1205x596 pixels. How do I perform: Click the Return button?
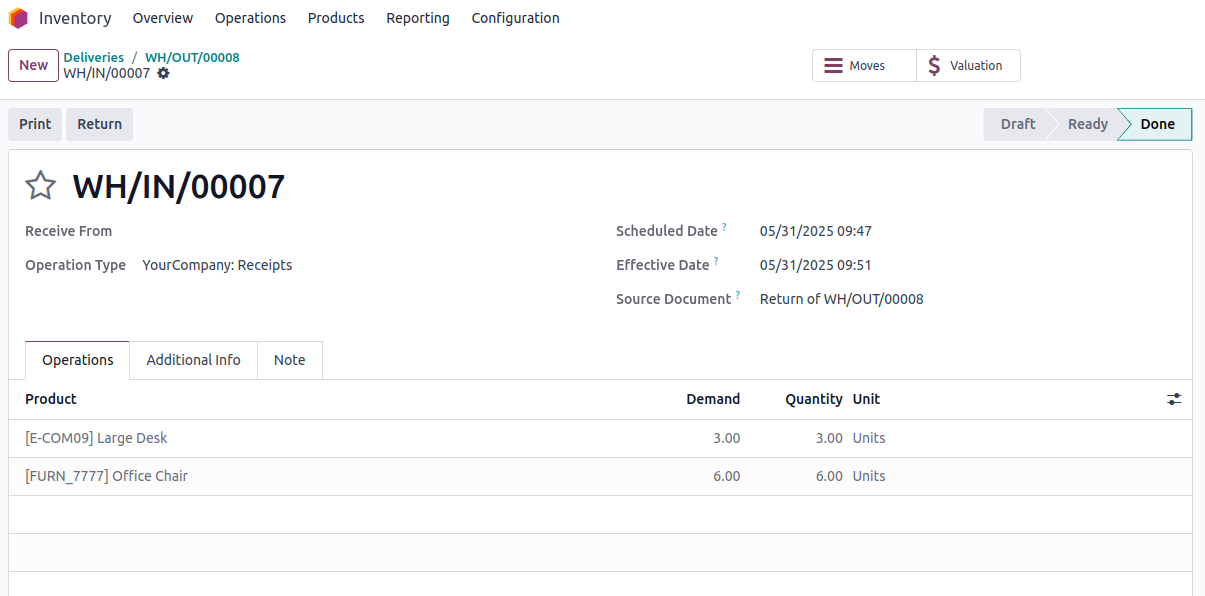pyautogui.click(x=100, y=124)
